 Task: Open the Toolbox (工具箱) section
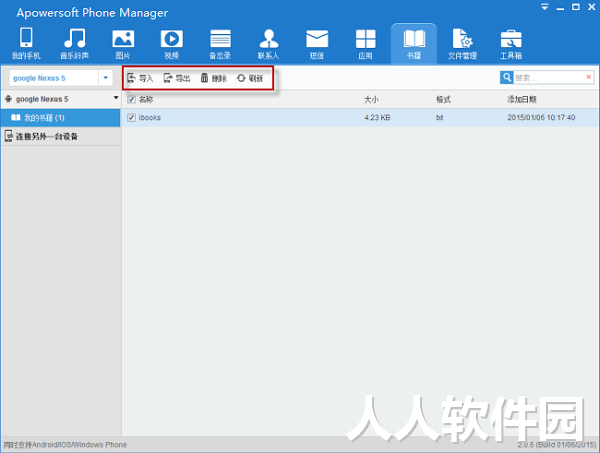click(511, 43)
